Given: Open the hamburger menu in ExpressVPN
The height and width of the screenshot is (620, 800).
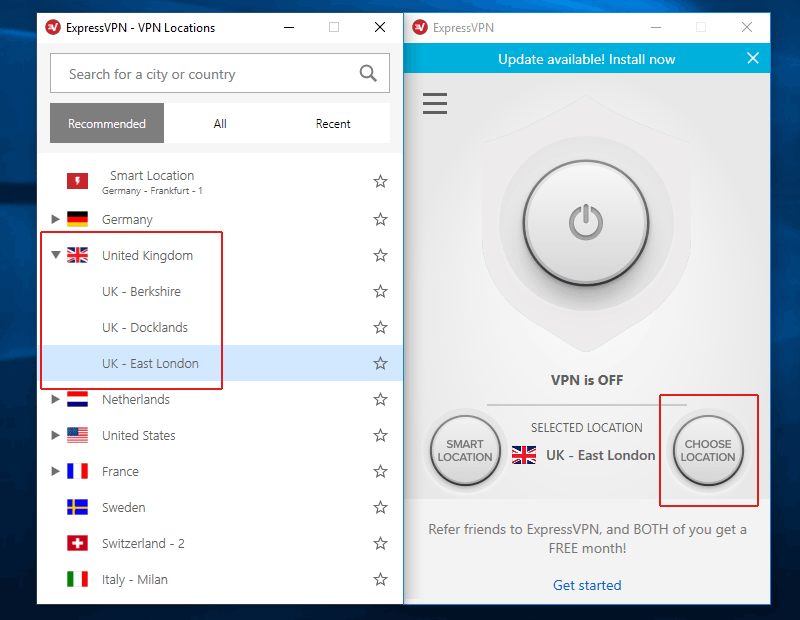Looking at the screenshot, I should pyautogui.click(x=435, y=104).
